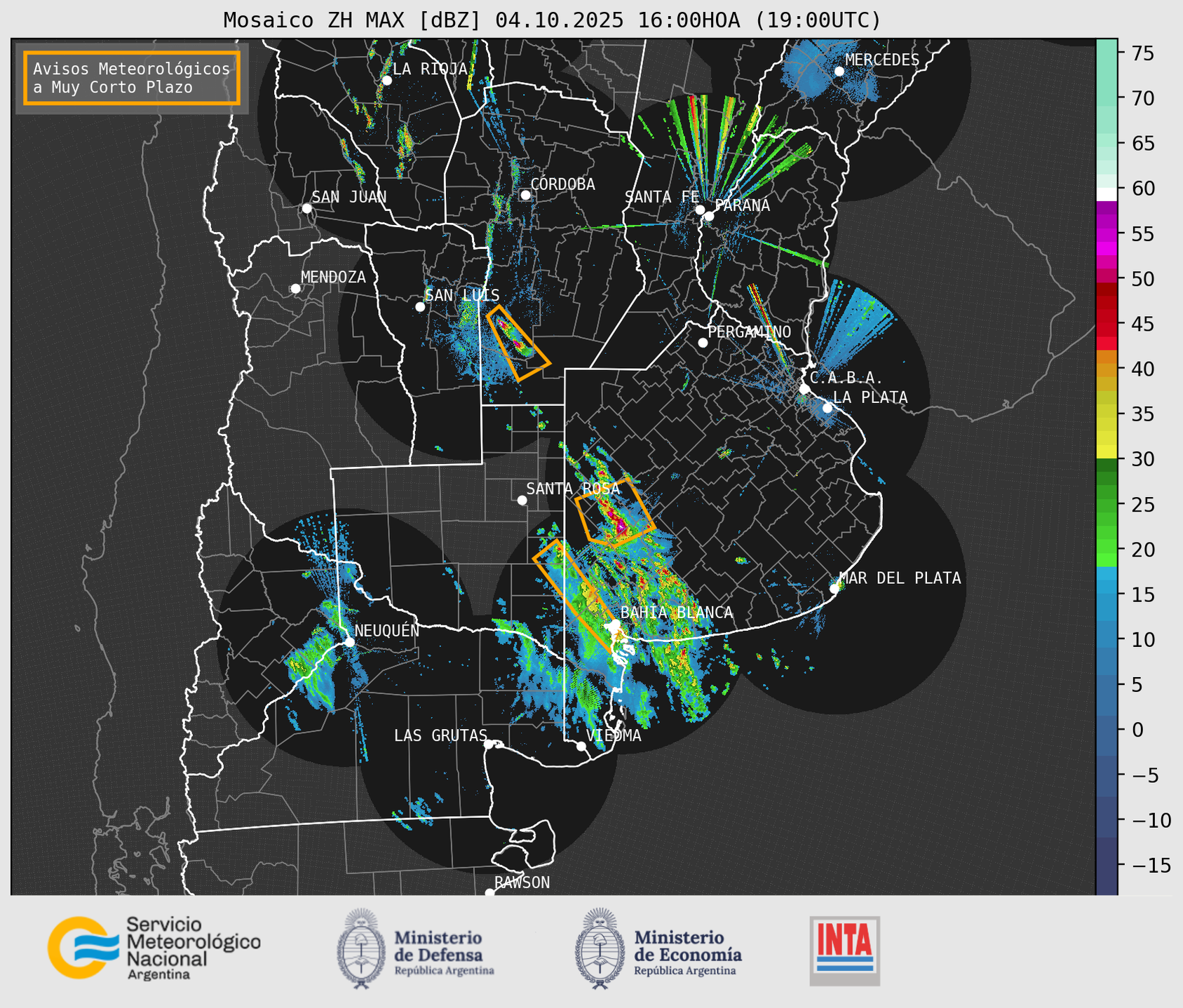Click the BAHÍA BLANCA city marker
This screenshot has width=1183, height=1008.
[614, 624]
